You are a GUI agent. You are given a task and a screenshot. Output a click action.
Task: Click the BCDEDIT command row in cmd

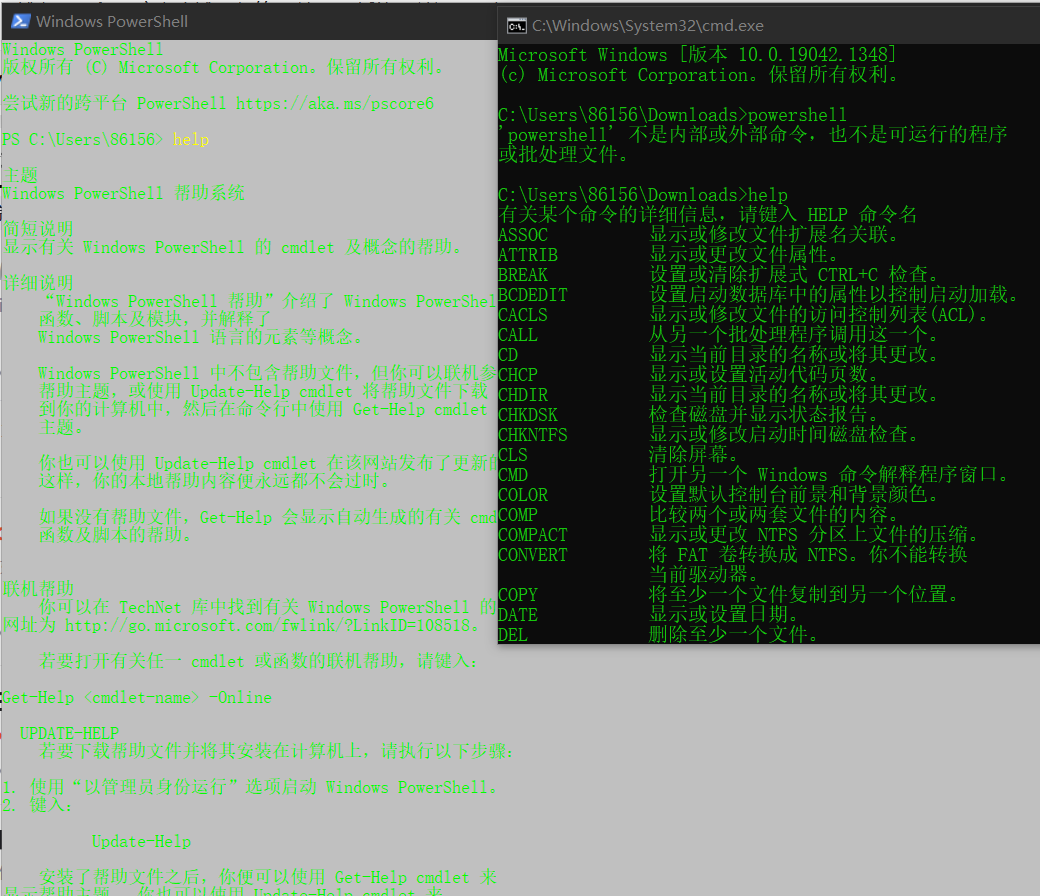[758, 294]
